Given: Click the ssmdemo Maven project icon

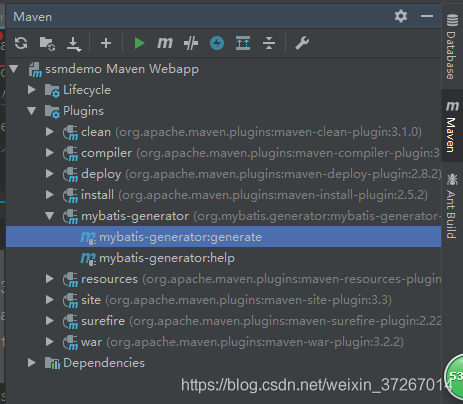Looking at the screenshot, I should click(x=35, y=69).
